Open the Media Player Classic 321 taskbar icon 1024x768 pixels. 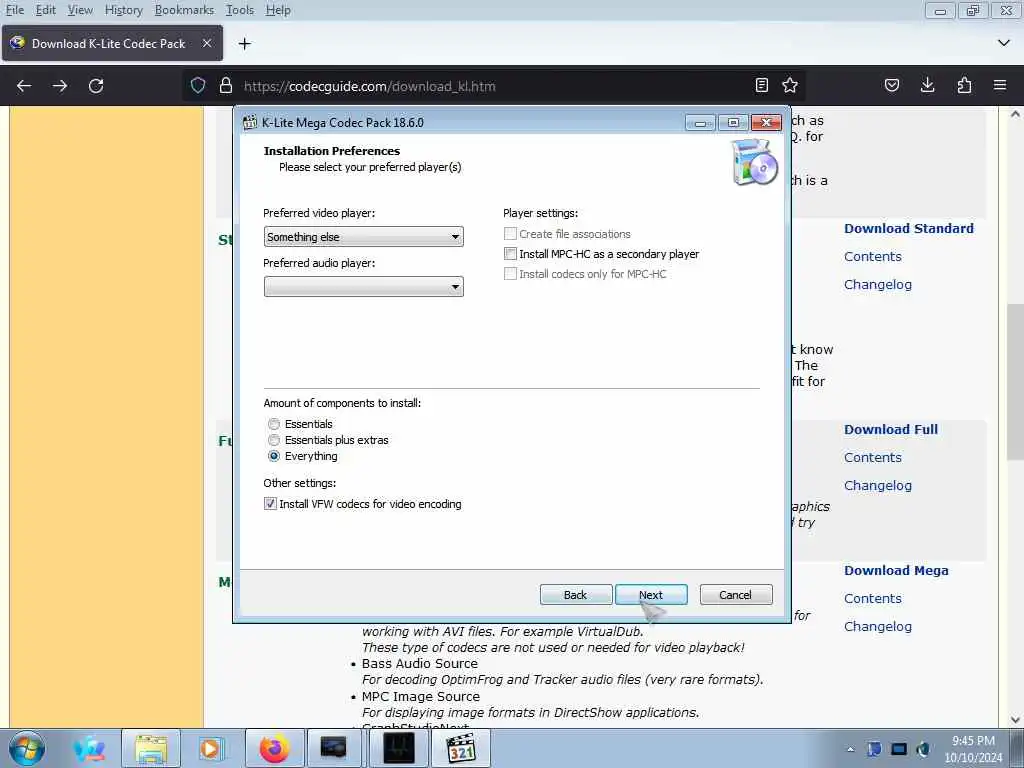[461, 748]
